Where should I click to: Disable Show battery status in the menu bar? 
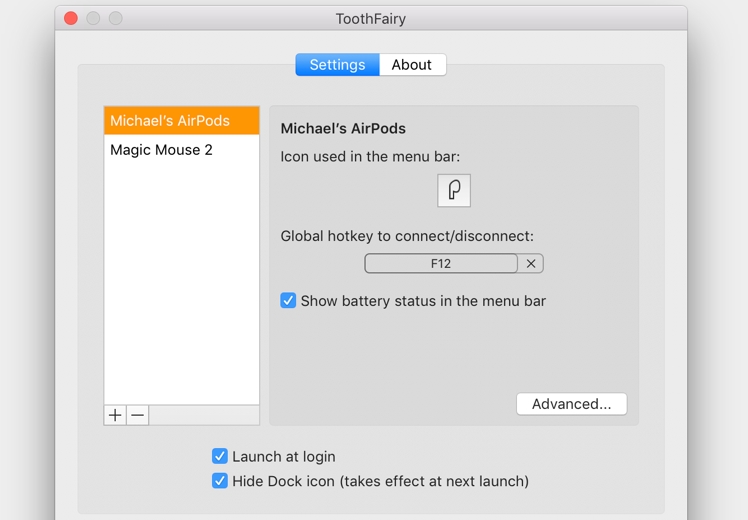coord(288,300)
